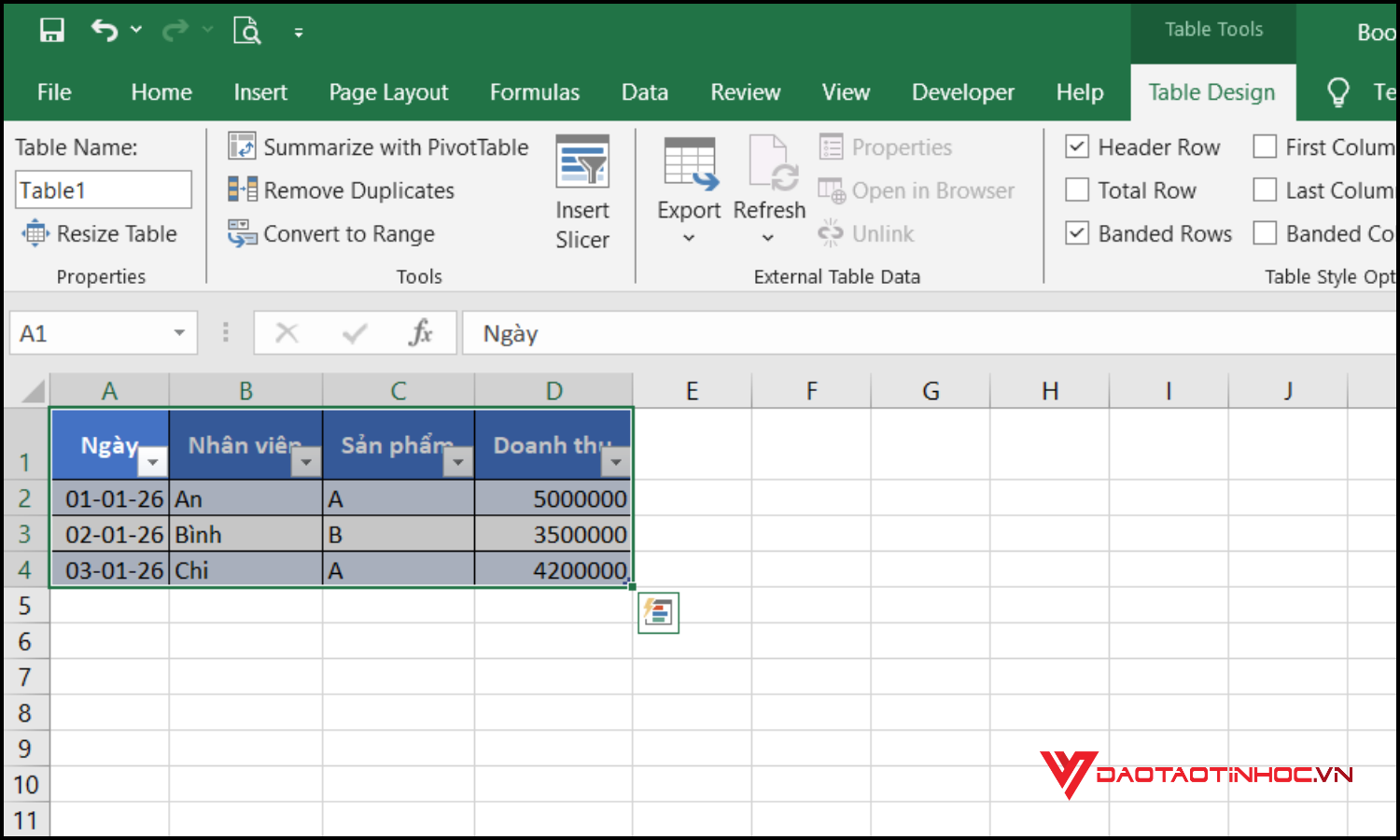Click the Insert Function fx button
This screenshot has width=1400, height=840.
pos(421,332)
